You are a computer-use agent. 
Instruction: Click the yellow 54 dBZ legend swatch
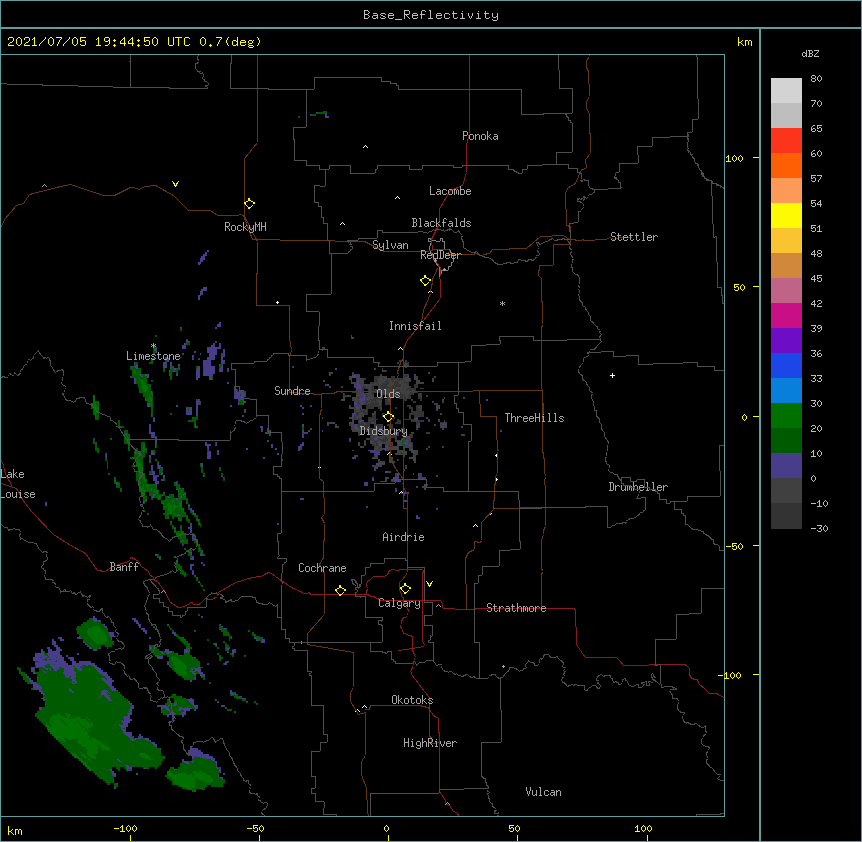786,215
